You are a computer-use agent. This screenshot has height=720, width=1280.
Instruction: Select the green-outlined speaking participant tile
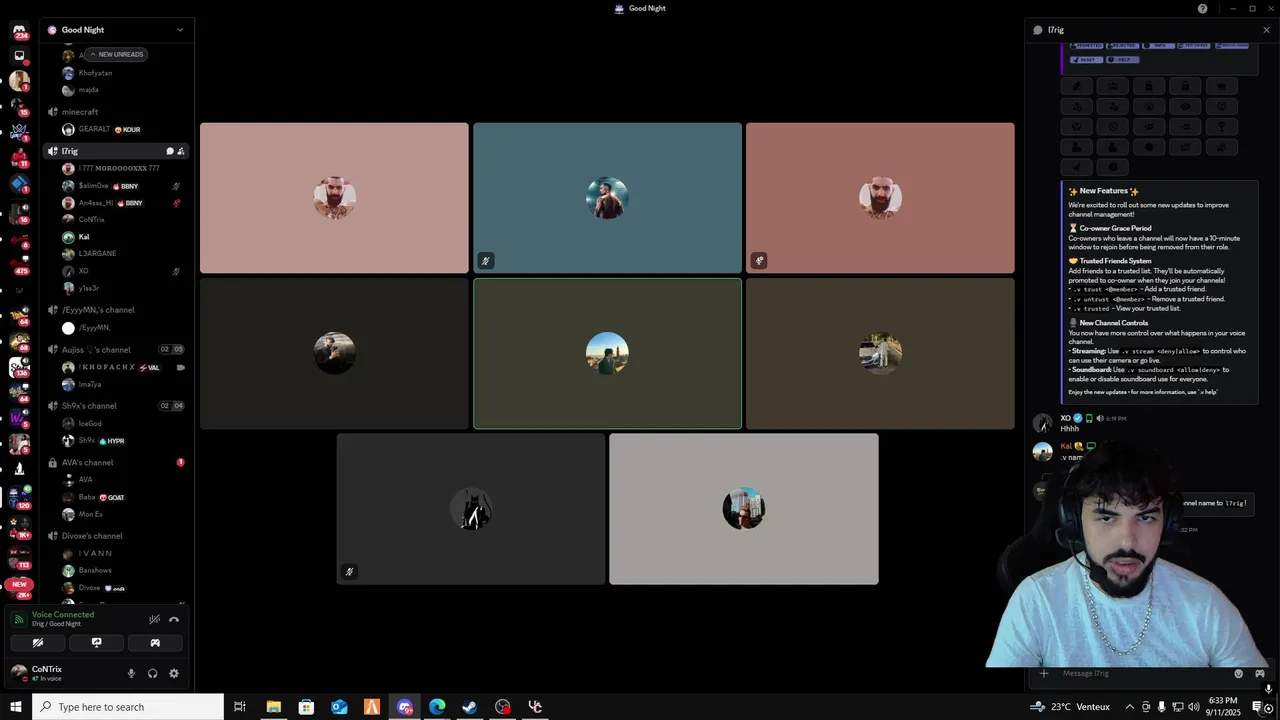tap(607, 354)
